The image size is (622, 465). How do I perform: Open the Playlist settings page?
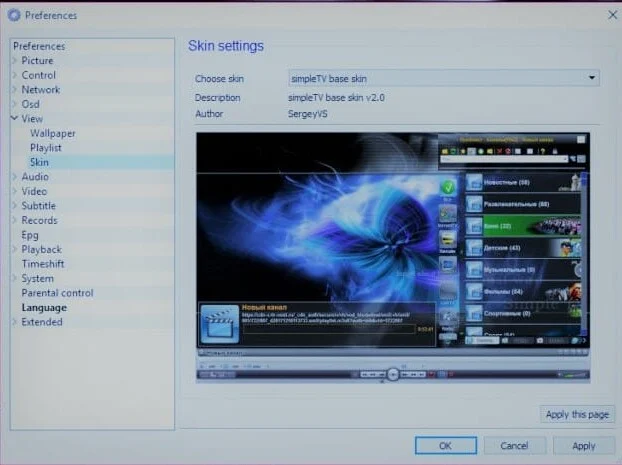coord(46,148)
